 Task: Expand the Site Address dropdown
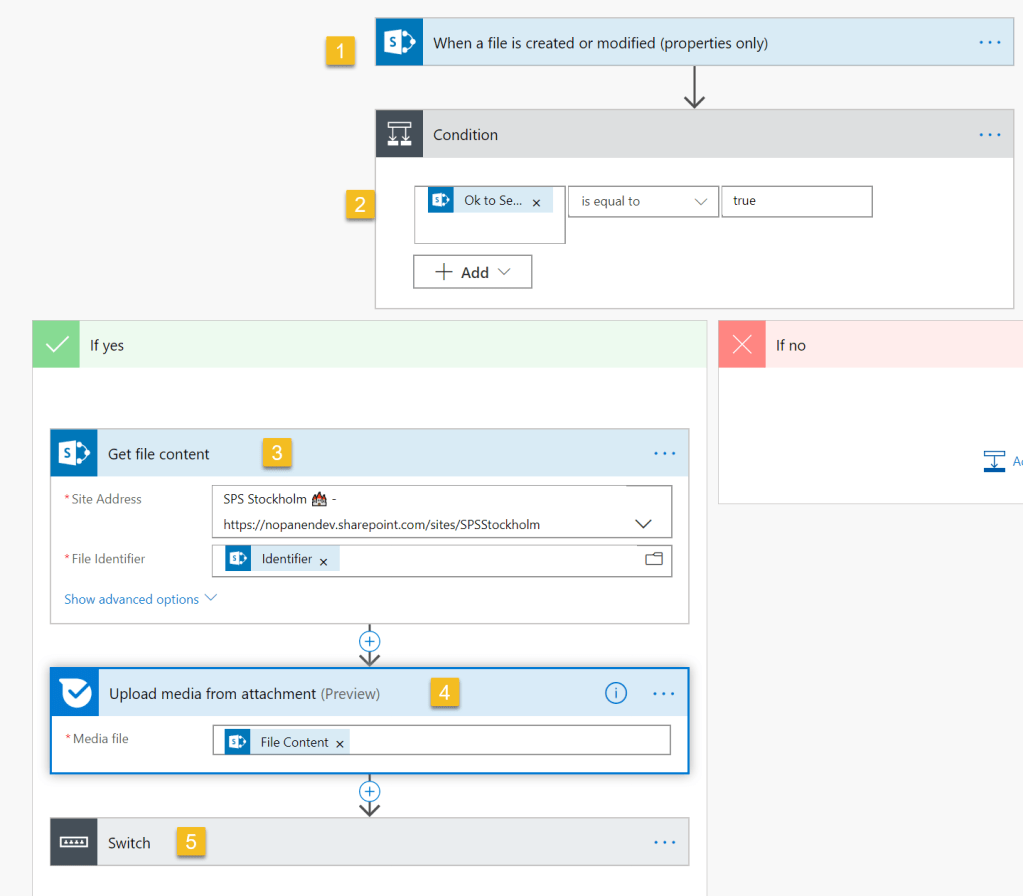pyautogui.click(x=643, y=524)
